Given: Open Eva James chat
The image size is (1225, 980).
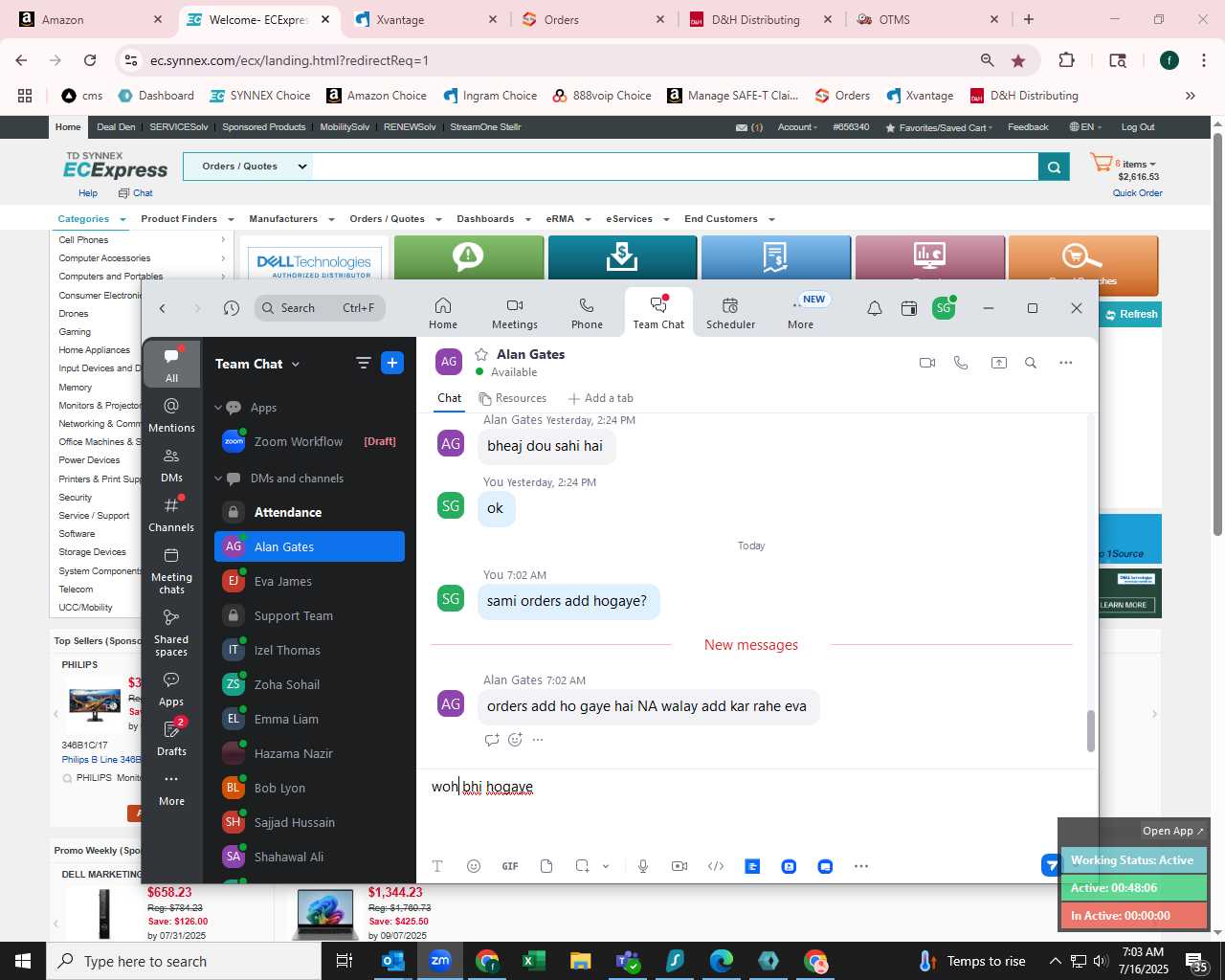Looking at the screenshot, I should click(309, 581).
